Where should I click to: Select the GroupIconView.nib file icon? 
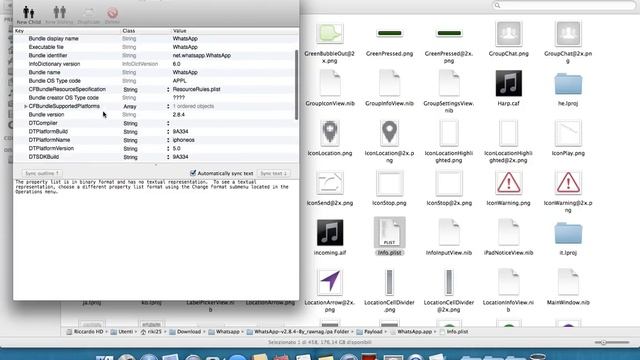tap(330, 83)
